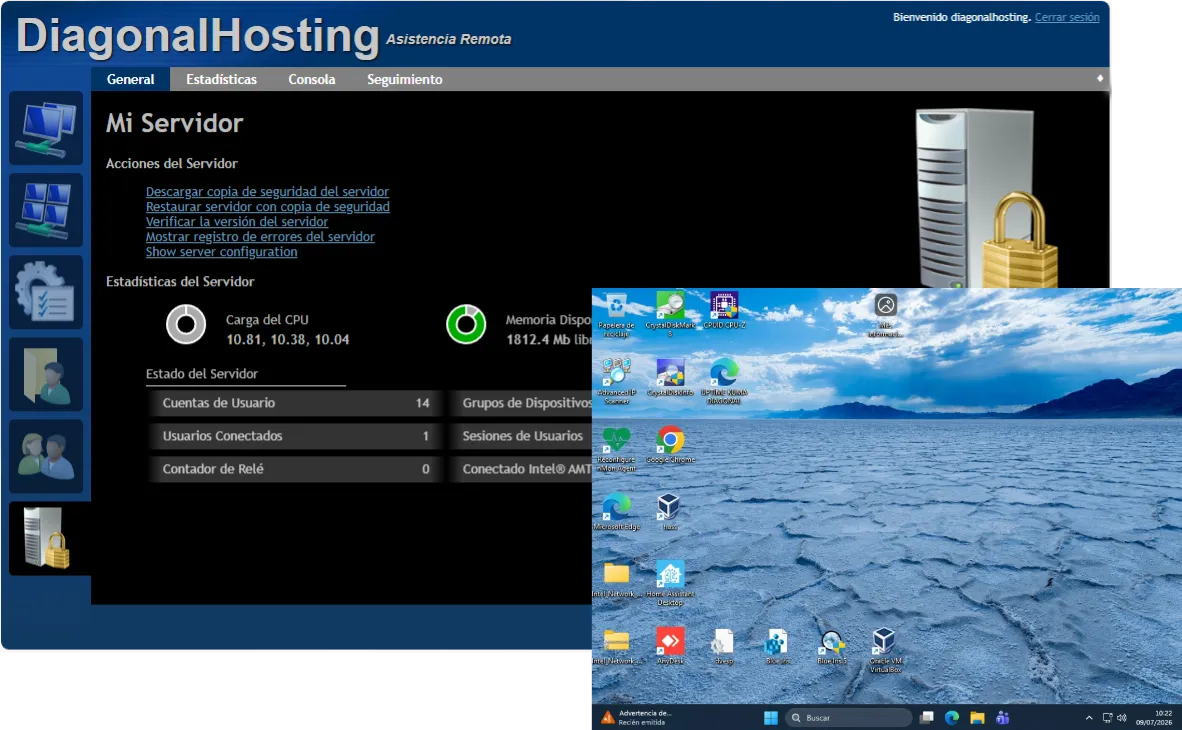Select the server with padlock sidebar icon
This screenshot has height=730, width=1182.
point(46,538)
